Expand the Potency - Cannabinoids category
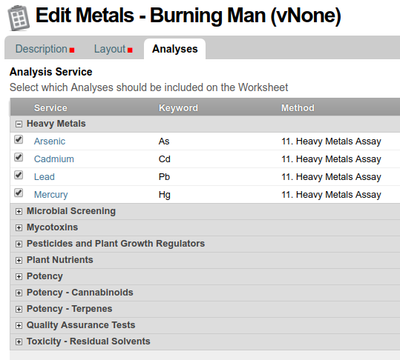This screenshot has width=400, height=360. tap(19, 293)
